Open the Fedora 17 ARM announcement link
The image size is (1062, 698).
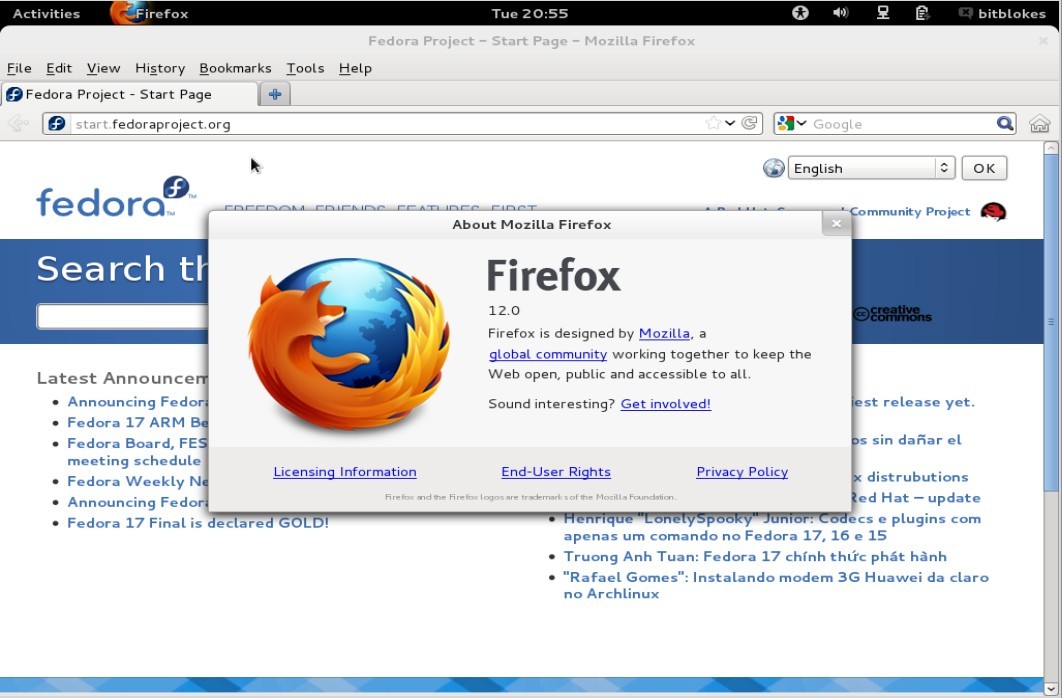(137, 422)
